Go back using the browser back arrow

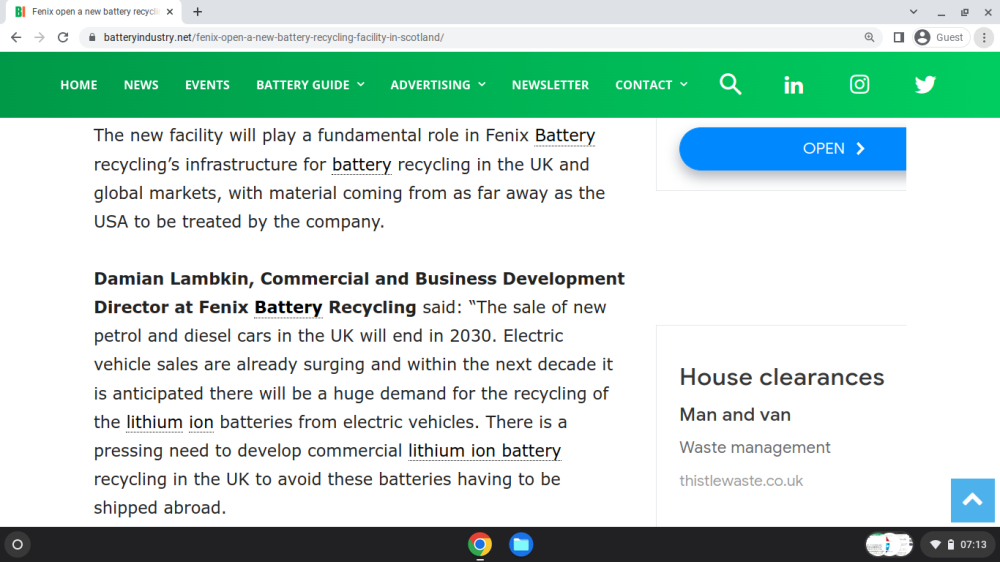pyautogui.click(x=16, y=38)
